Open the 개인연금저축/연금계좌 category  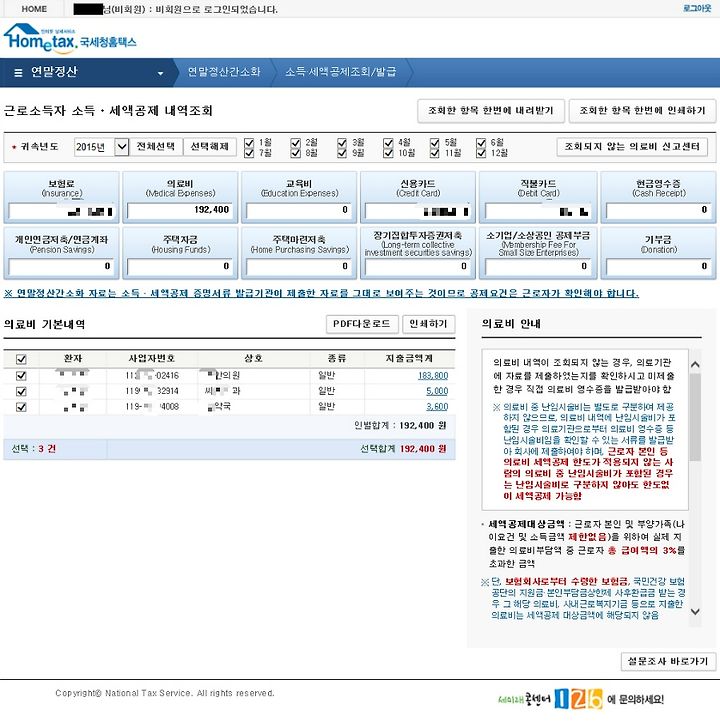click(x=61, y=253)
